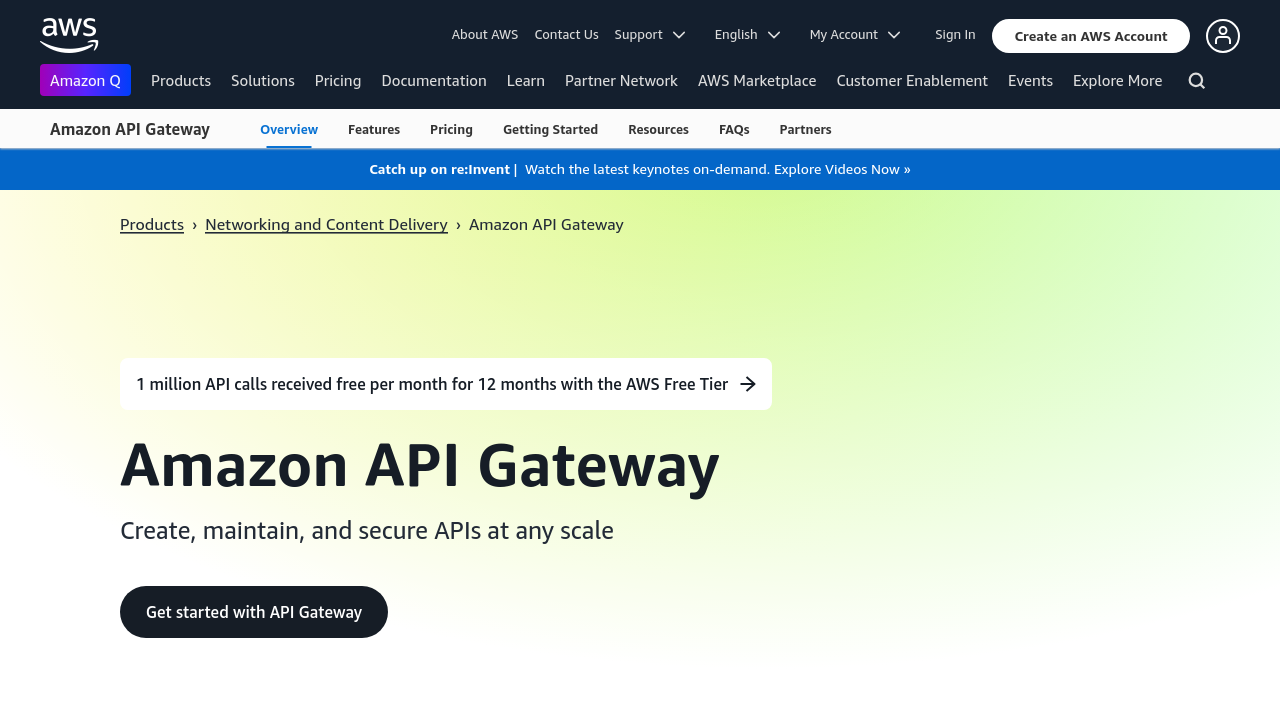Follow the Networking and Content Delivery breadcrumb
This screenshot has width=1280, height=720.
click(326, 225)
